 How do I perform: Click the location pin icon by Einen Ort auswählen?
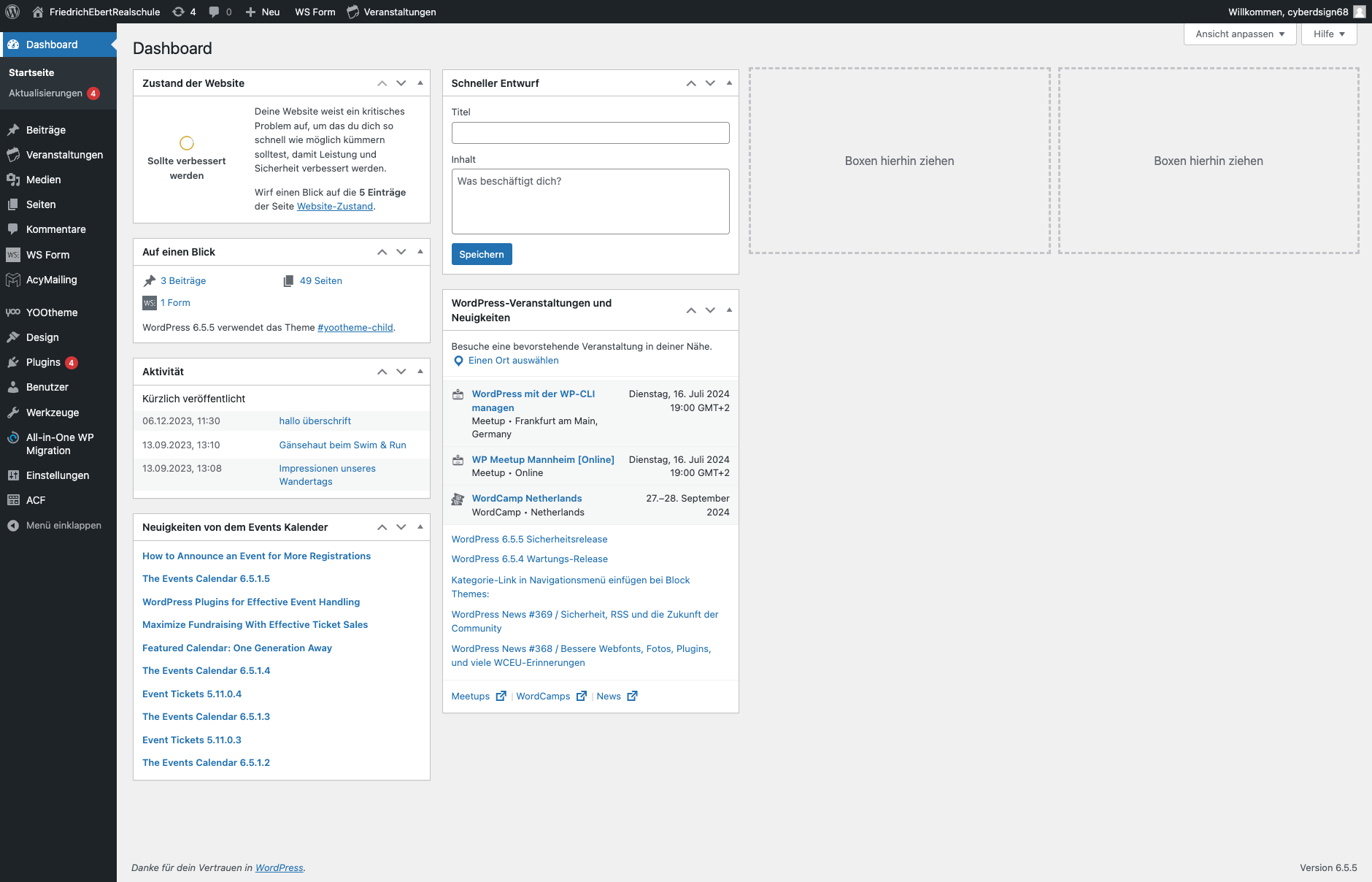coord(458,361)
